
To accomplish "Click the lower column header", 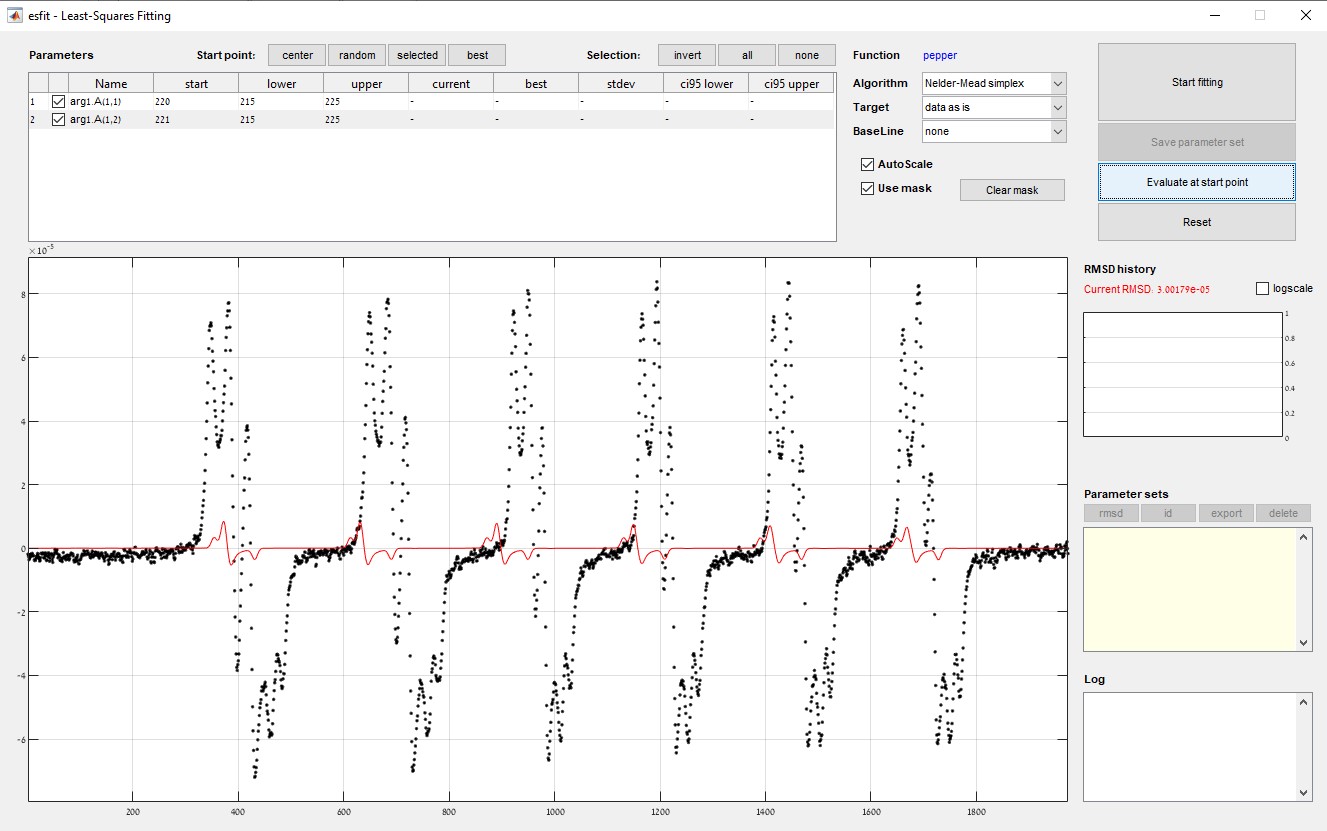I will pyautogui.click(x=281, y=83).
